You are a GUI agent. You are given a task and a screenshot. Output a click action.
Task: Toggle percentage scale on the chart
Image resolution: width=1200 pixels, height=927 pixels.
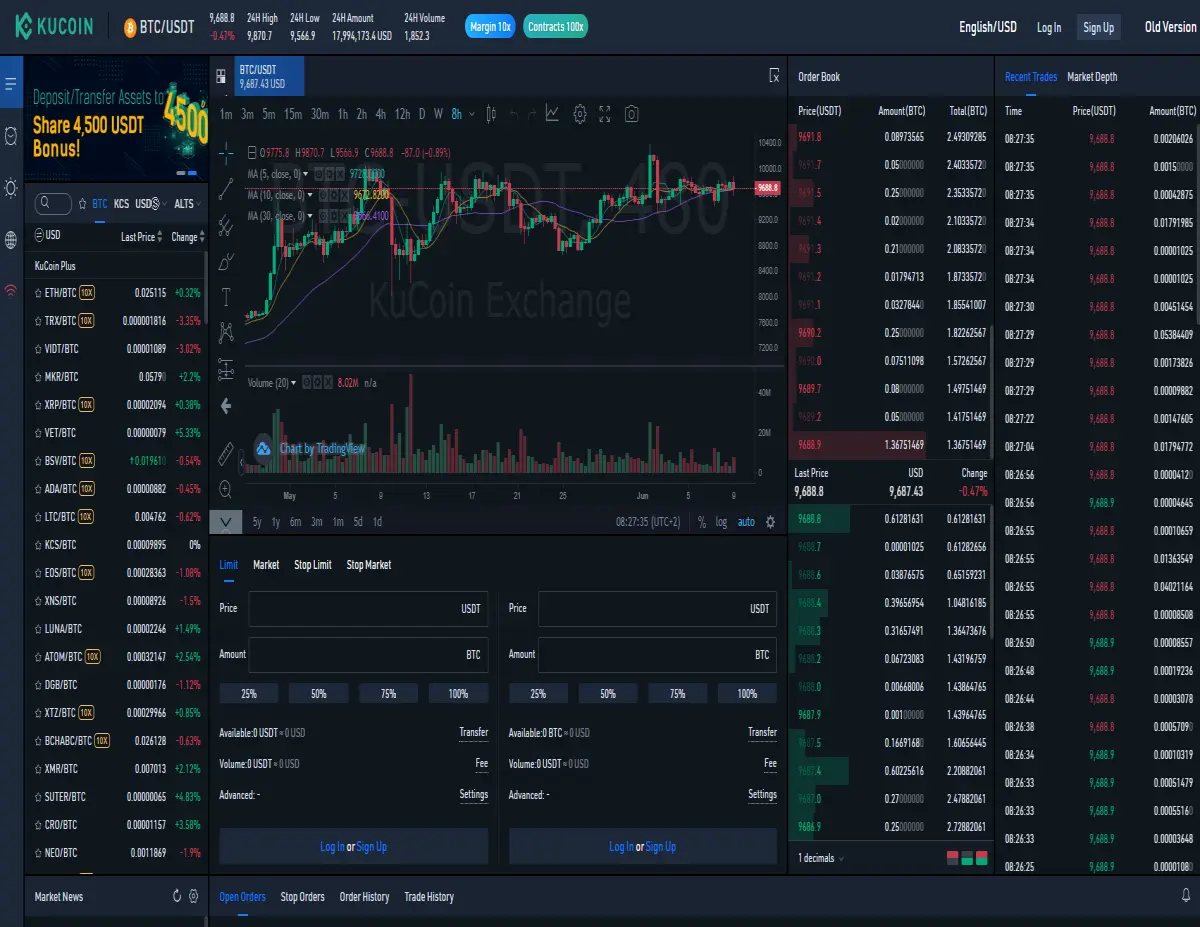702,522
